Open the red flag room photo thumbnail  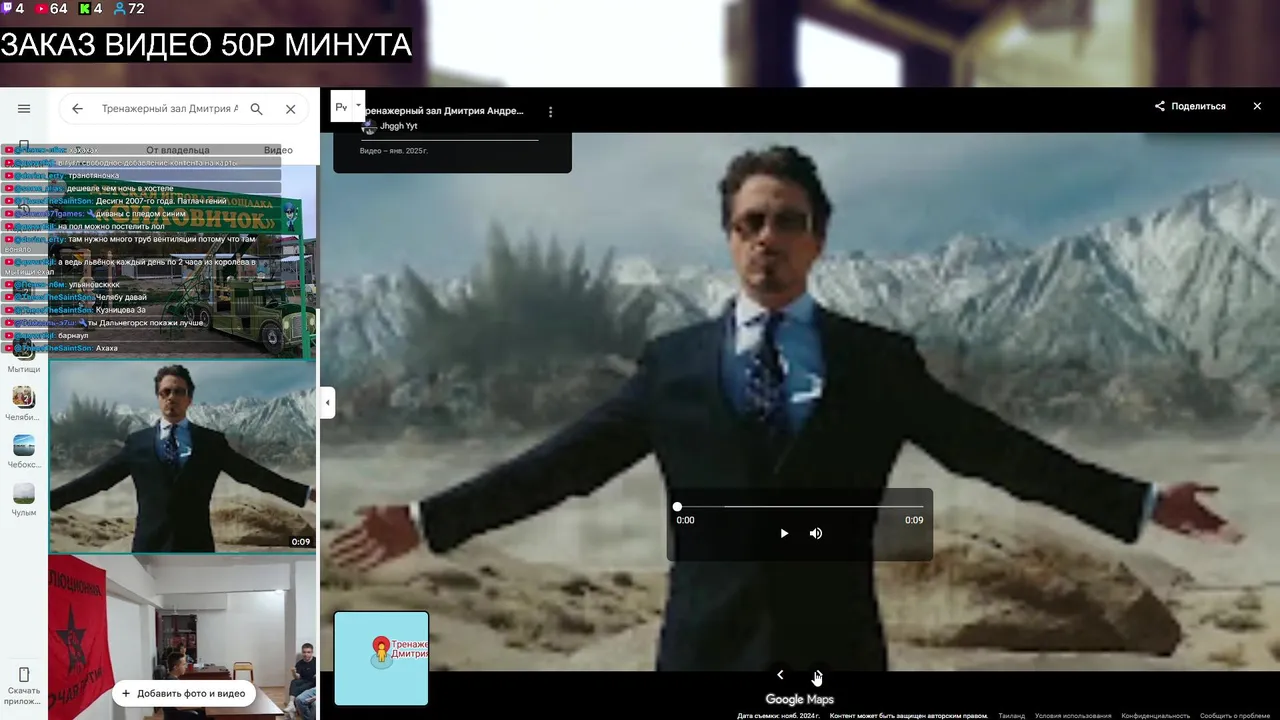point(183,637)
